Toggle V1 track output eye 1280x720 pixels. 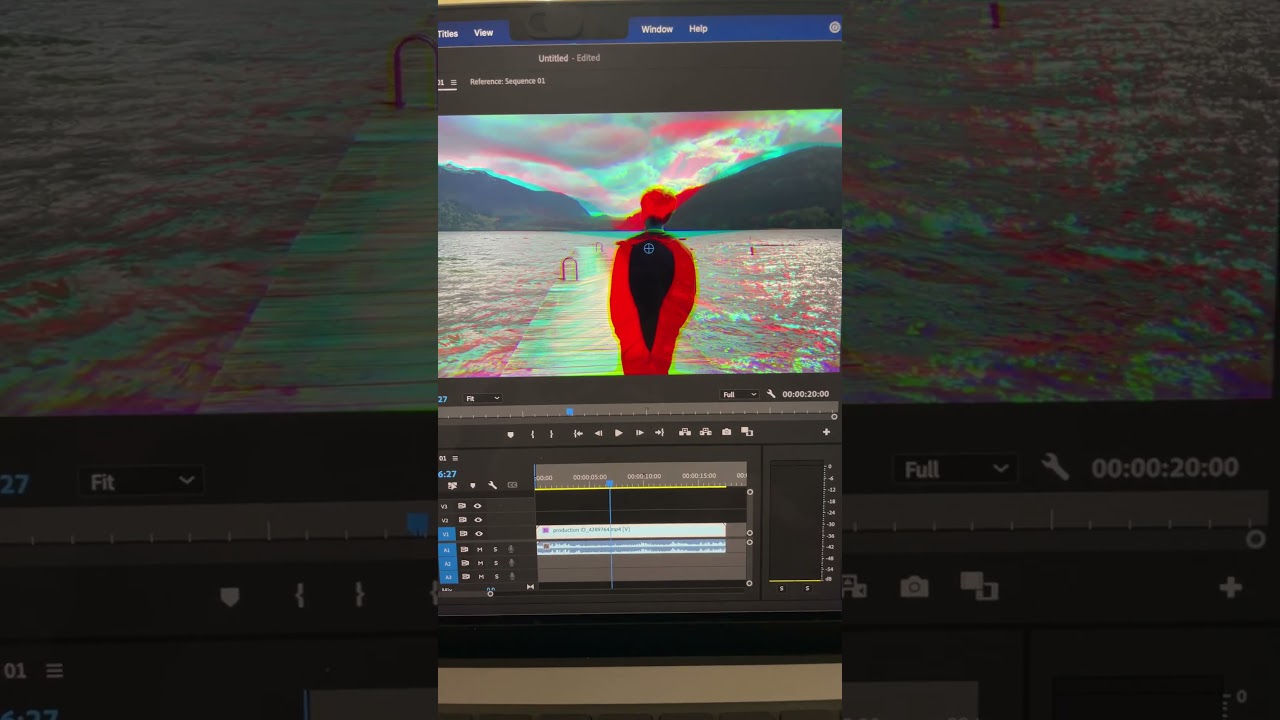pyautogui.click(x=478, y=534)
